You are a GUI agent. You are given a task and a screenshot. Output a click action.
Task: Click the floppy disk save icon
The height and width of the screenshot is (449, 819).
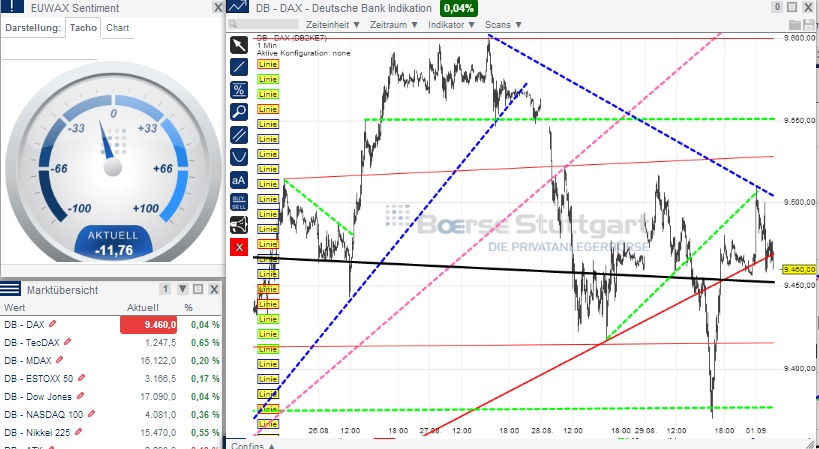(811, 25)
